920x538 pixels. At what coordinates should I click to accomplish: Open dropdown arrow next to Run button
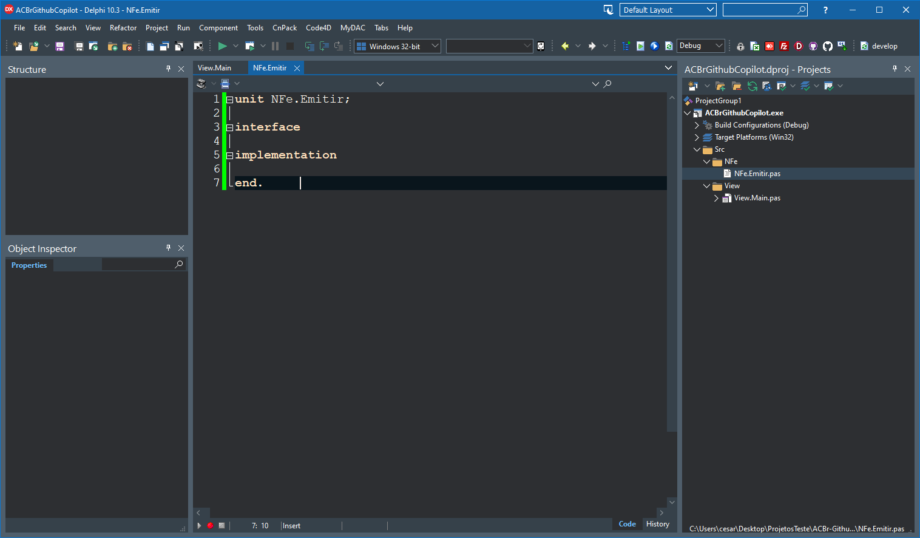coord(236,46)
